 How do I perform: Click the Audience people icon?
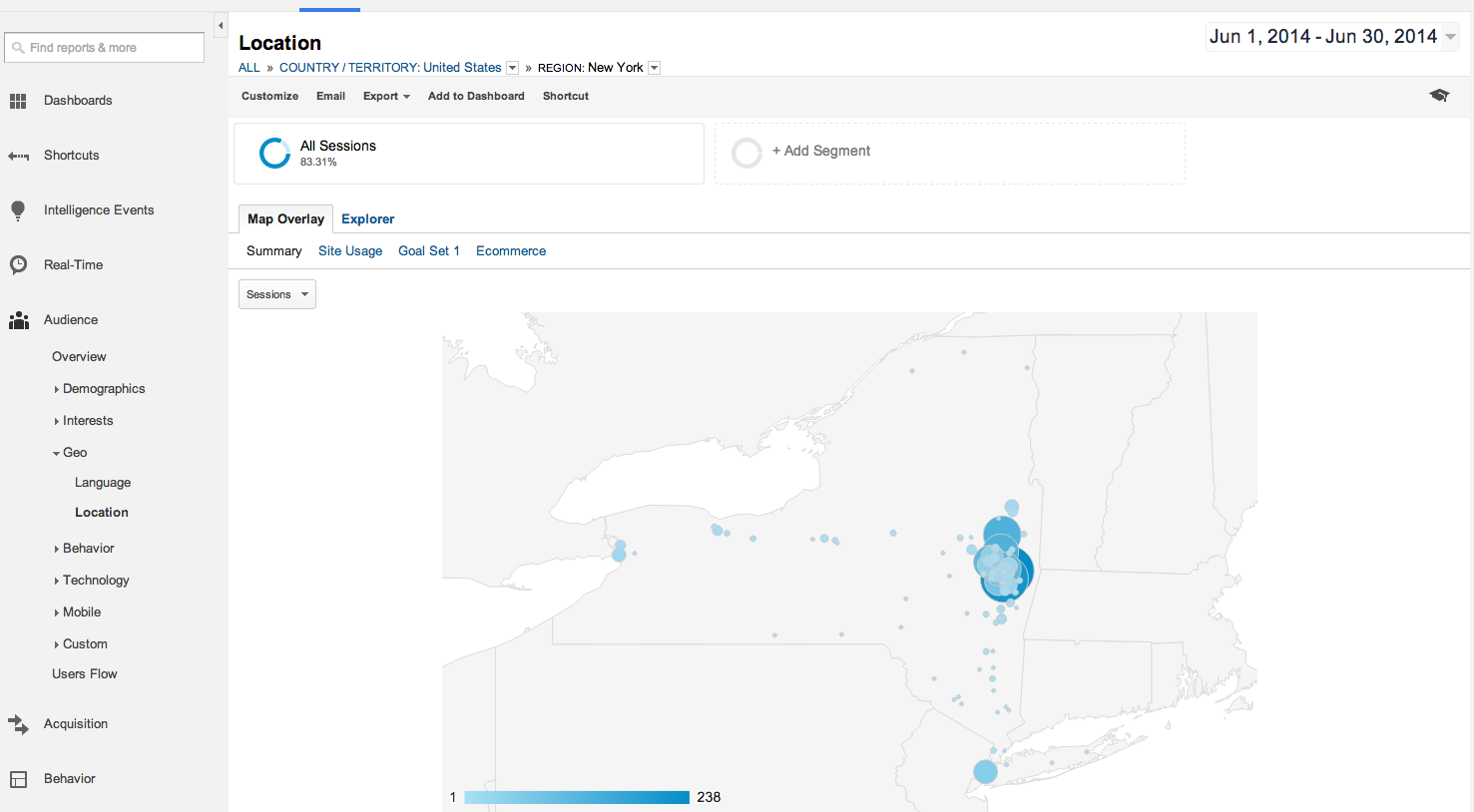pos(18,320)
